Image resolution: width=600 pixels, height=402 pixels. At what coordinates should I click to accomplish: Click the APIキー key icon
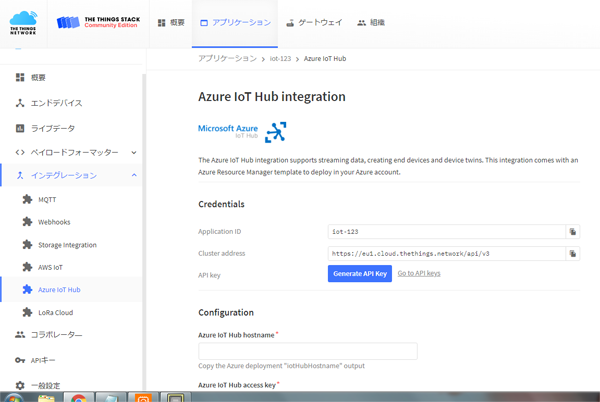(x=20, y=360)
